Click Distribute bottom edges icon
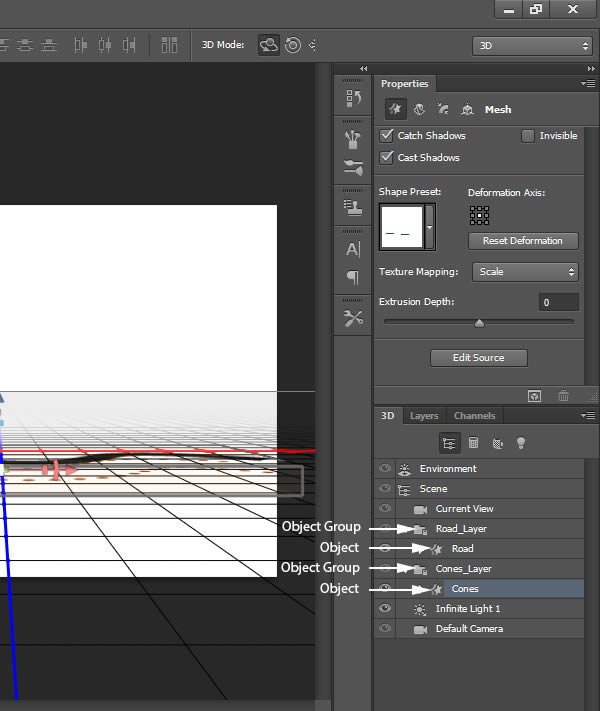 49,45
